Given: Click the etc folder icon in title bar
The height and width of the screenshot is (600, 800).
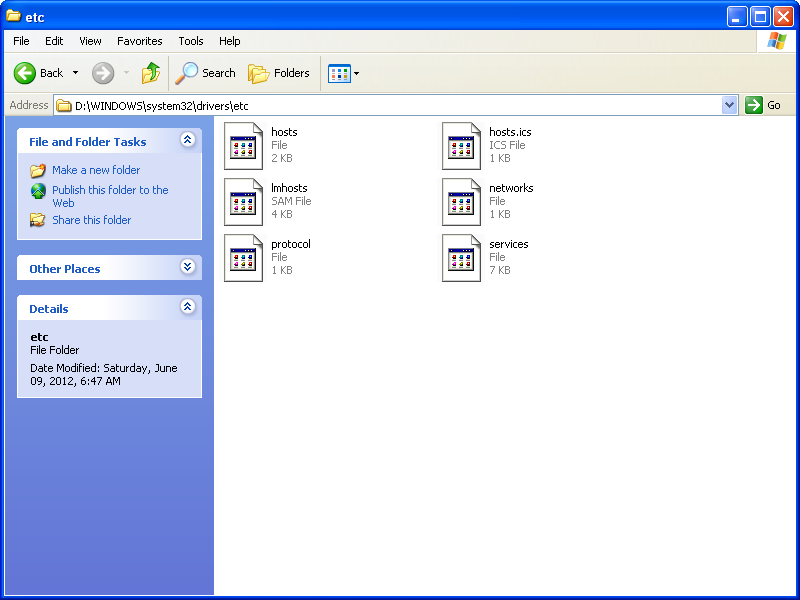Looking at the screenshot, I should point(13,16).
